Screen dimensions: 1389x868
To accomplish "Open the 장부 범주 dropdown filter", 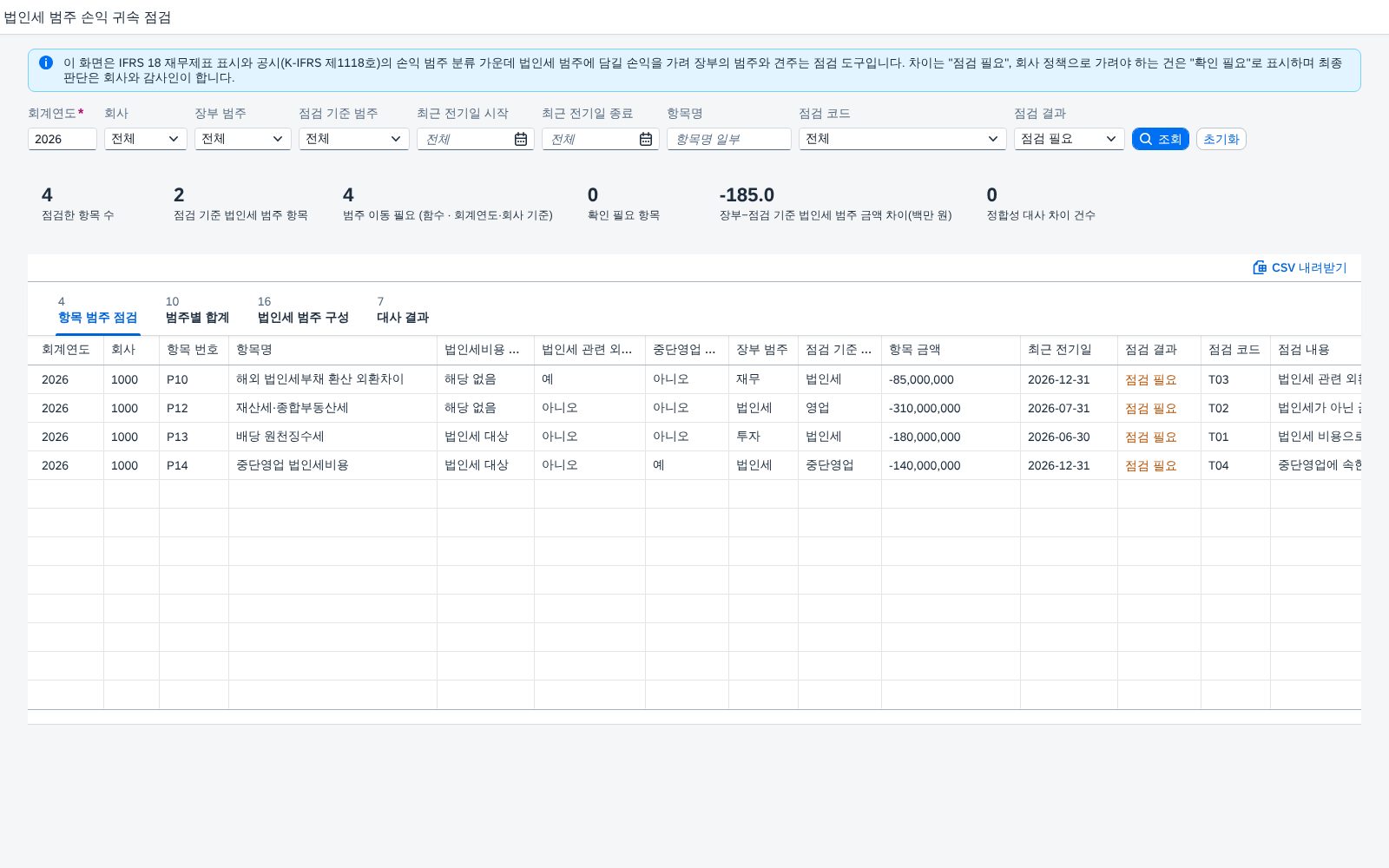I will pos(242,139).
